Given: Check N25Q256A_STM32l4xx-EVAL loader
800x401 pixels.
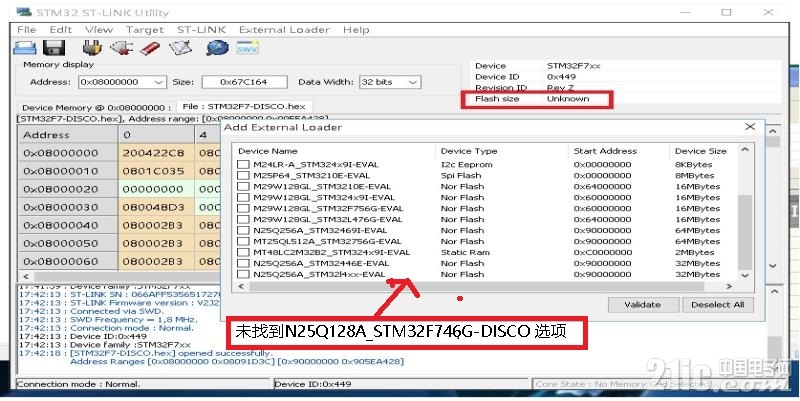Looking at the screenshot, I should pos(243,274).
